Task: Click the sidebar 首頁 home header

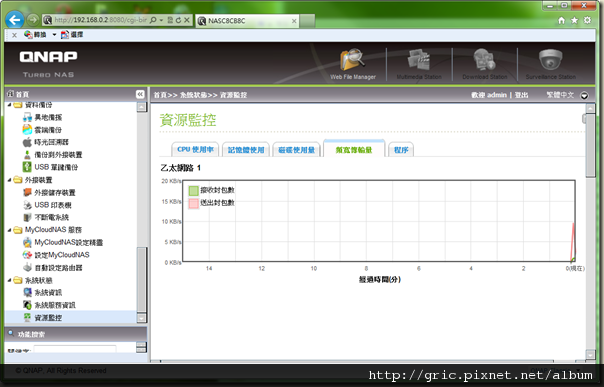Action: coord(18,94)
